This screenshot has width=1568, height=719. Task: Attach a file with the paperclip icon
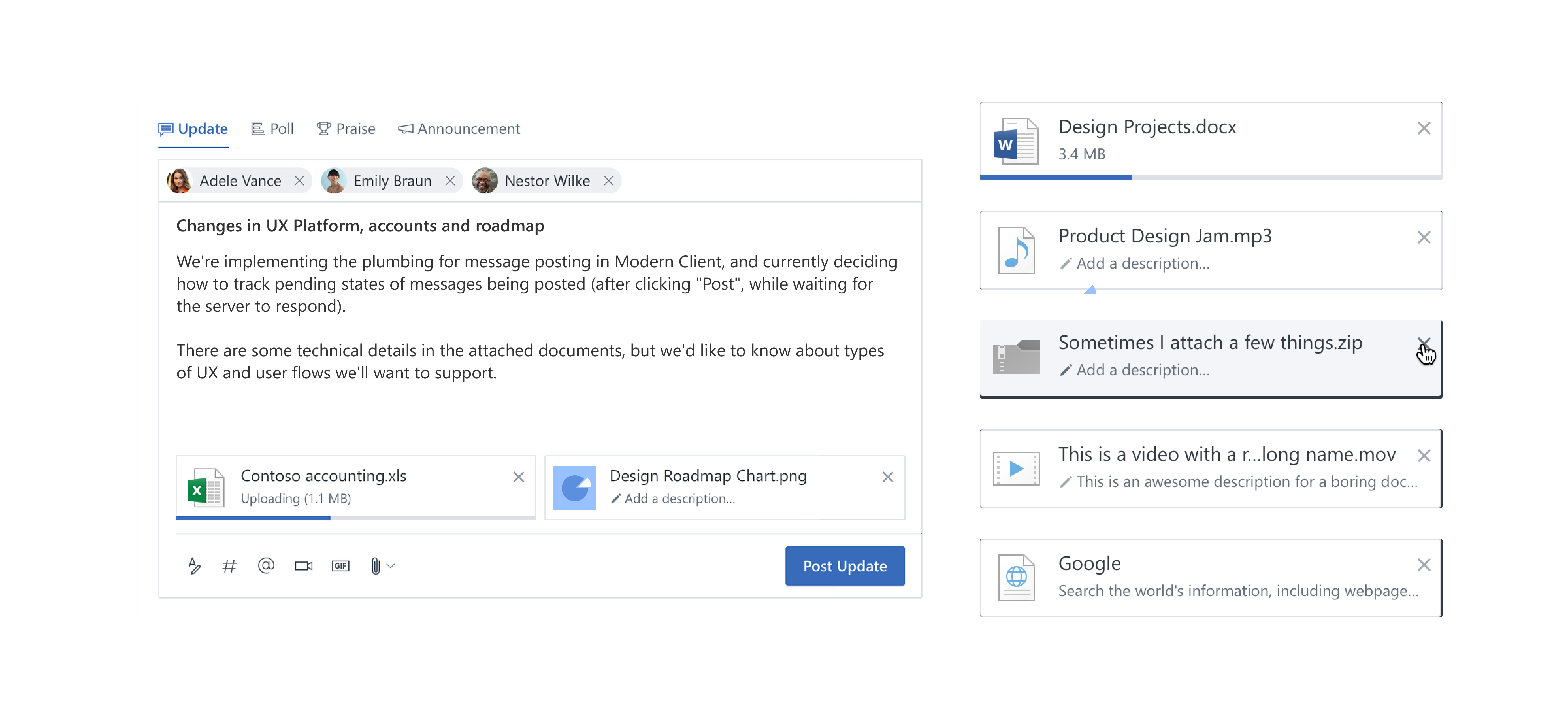[376, 566]
